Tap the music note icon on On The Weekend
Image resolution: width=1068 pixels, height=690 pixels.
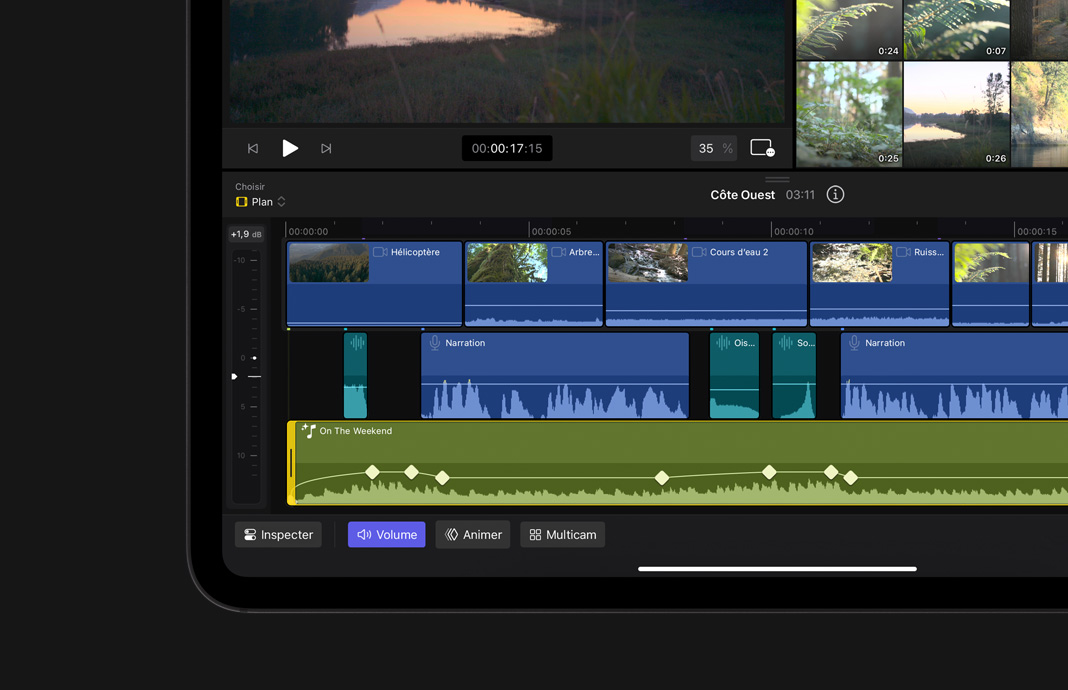tap(311, 431)
